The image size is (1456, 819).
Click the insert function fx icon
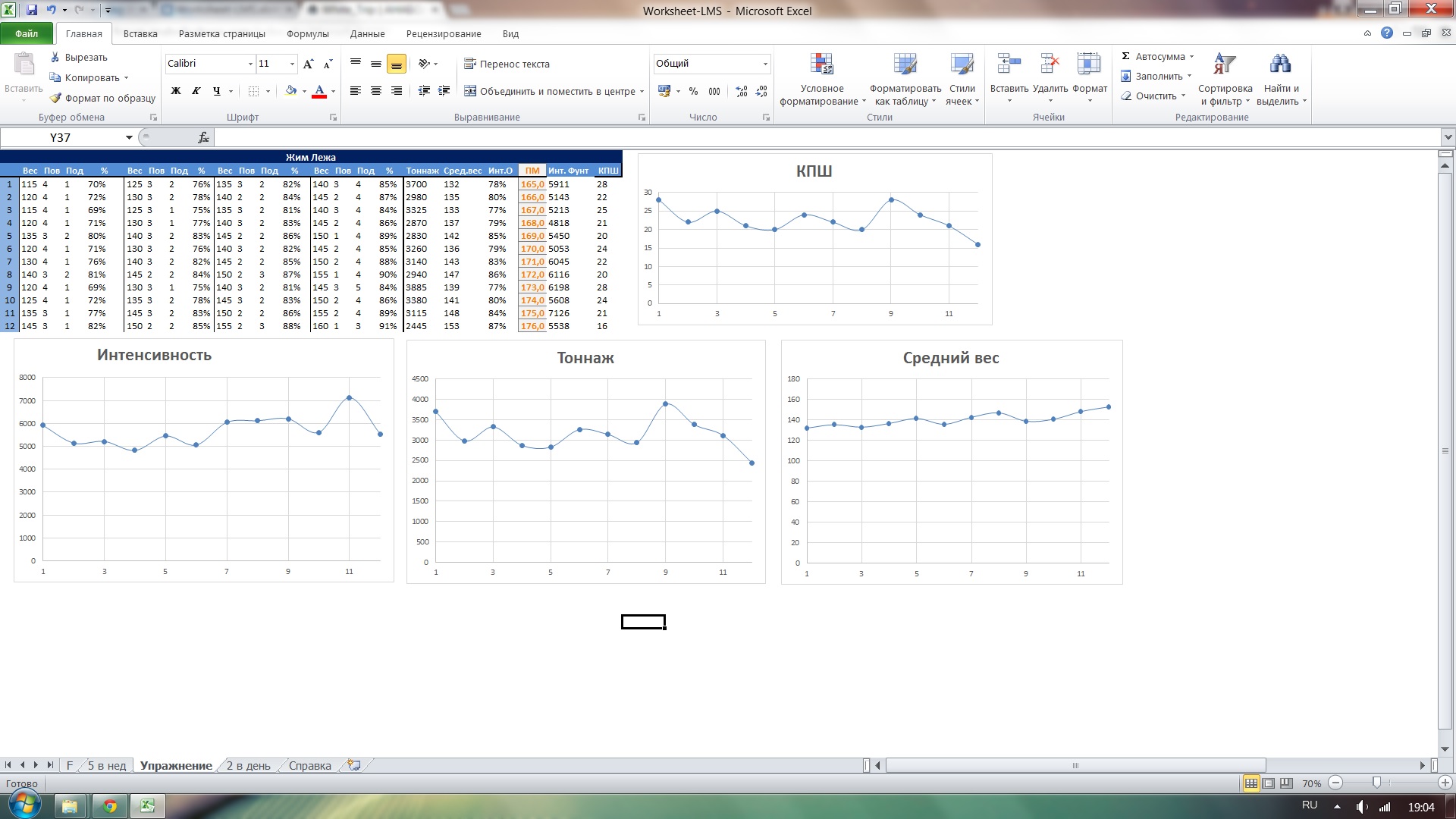(x=203, y=137)
